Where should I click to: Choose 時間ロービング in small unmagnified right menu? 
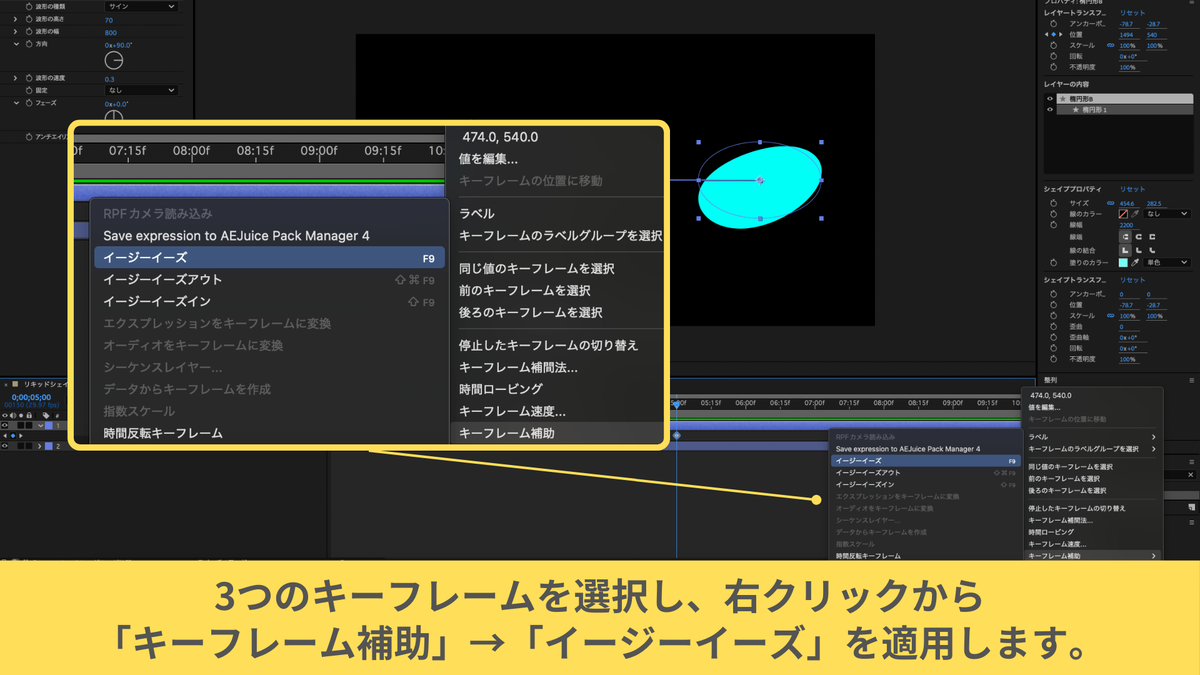tap(1093, 532)
